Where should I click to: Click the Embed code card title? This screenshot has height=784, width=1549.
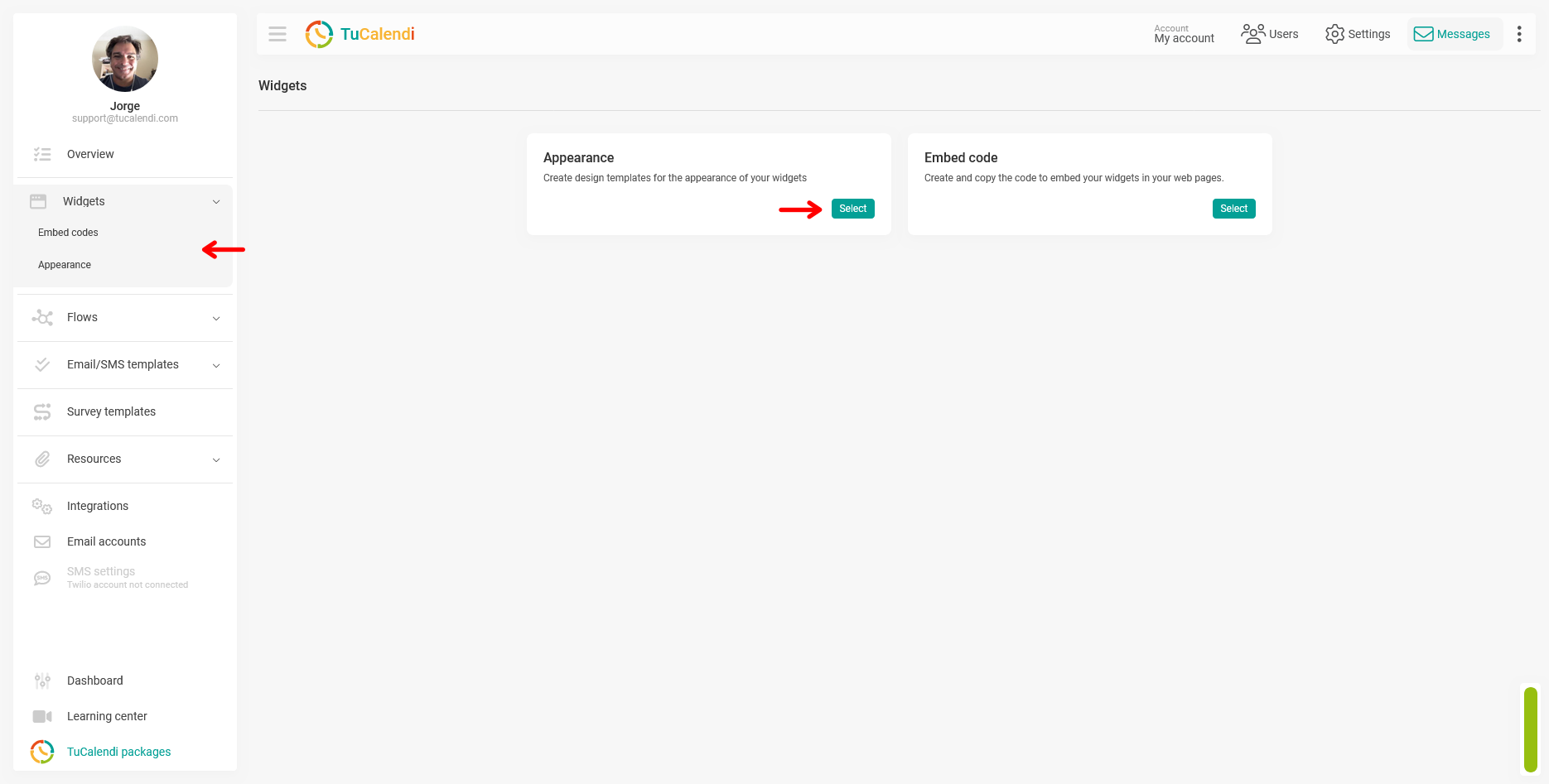click(x=961, y=157)
